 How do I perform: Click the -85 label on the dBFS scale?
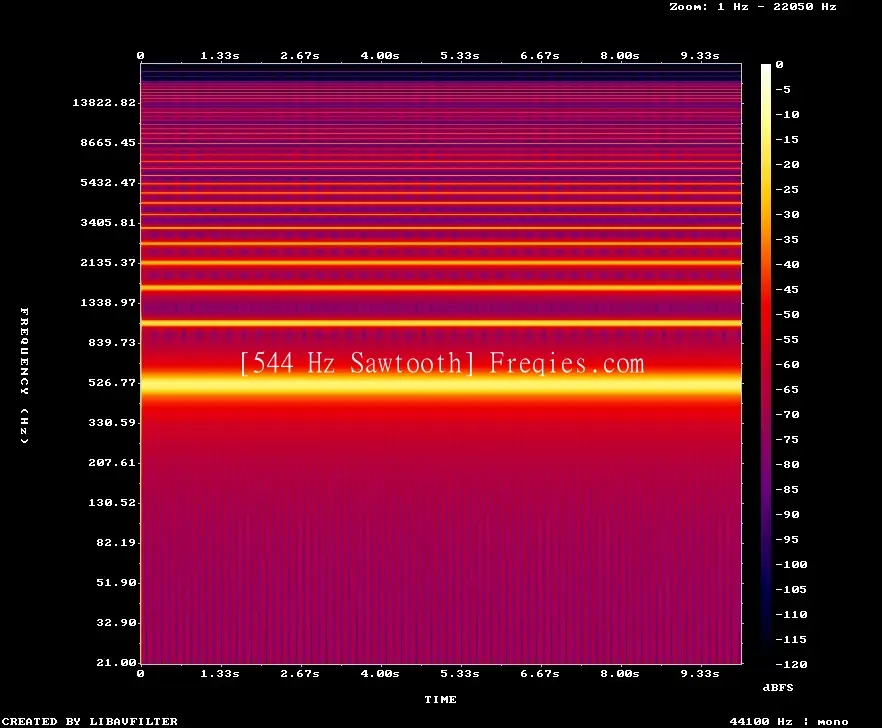pyautogui.click(x=788, y=489)
